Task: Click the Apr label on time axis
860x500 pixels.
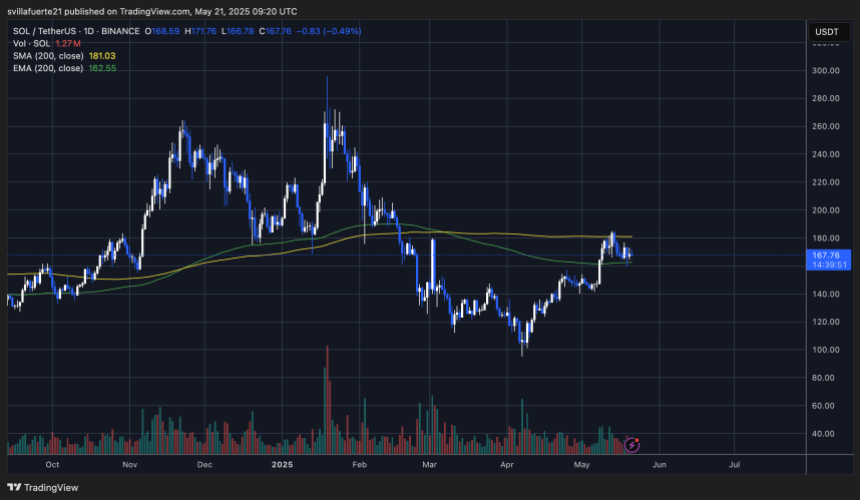Action: pyautogui.click(x=507, y=465)
